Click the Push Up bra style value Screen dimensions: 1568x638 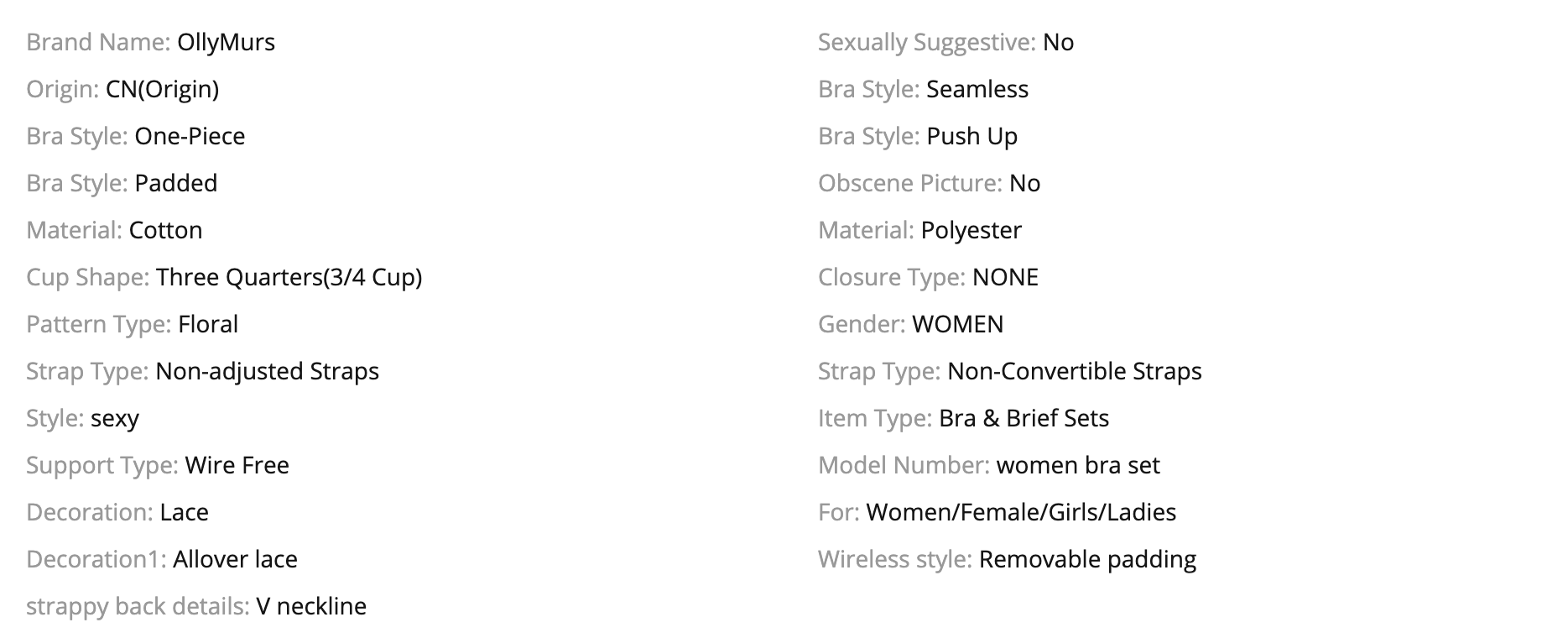click(x=972, y=136)
